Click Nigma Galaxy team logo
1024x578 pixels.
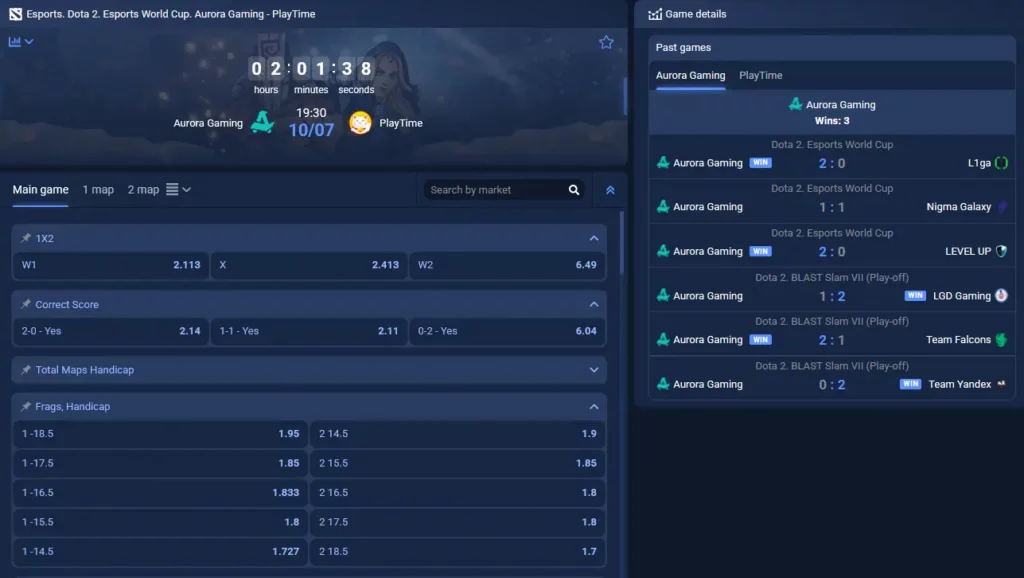click(x=1001, y=207)
